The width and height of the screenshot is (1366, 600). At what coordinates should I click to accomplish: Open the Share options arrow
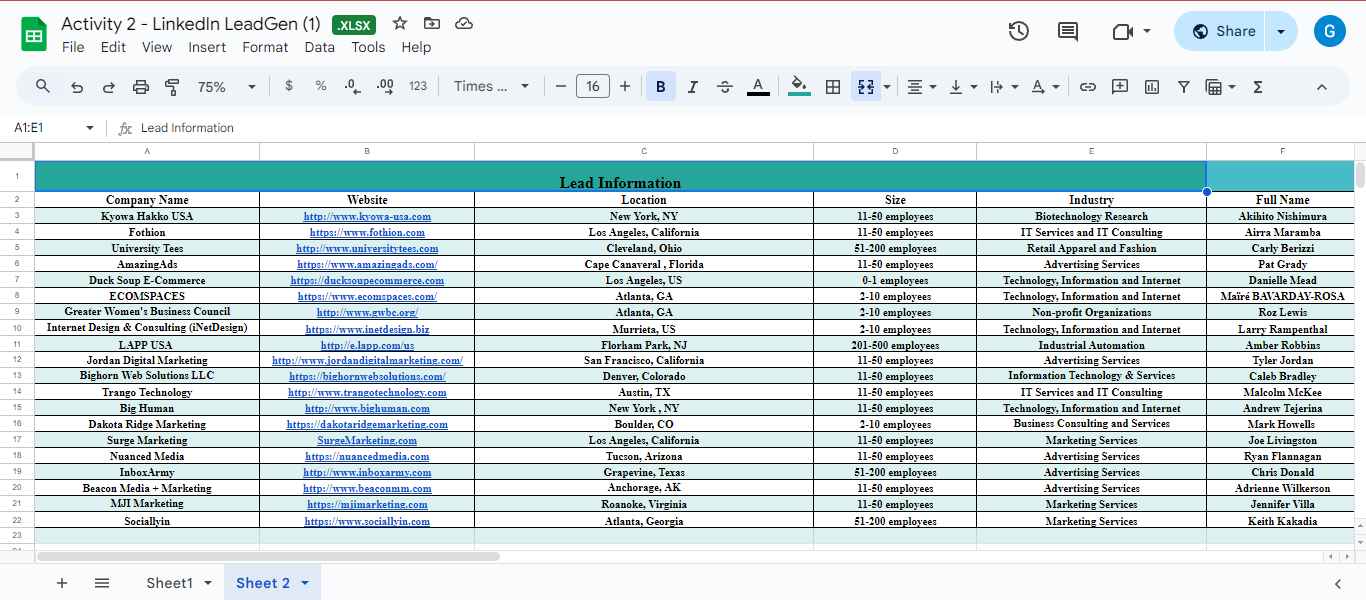1281,31
